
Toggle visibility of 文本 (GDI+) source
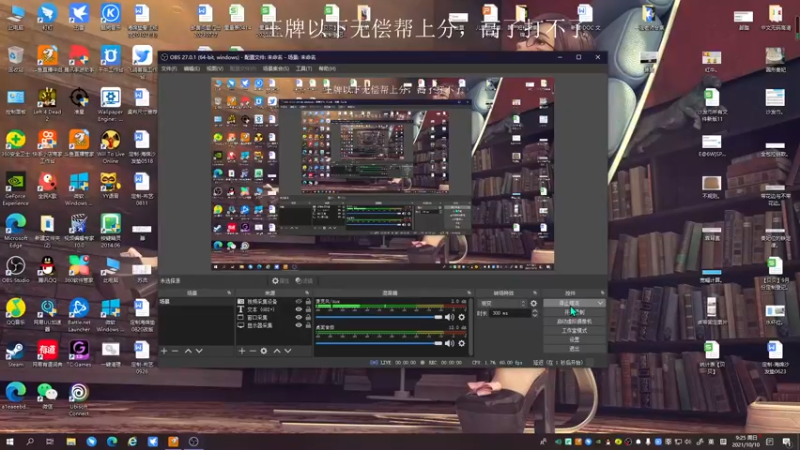[x=298, y=309]
